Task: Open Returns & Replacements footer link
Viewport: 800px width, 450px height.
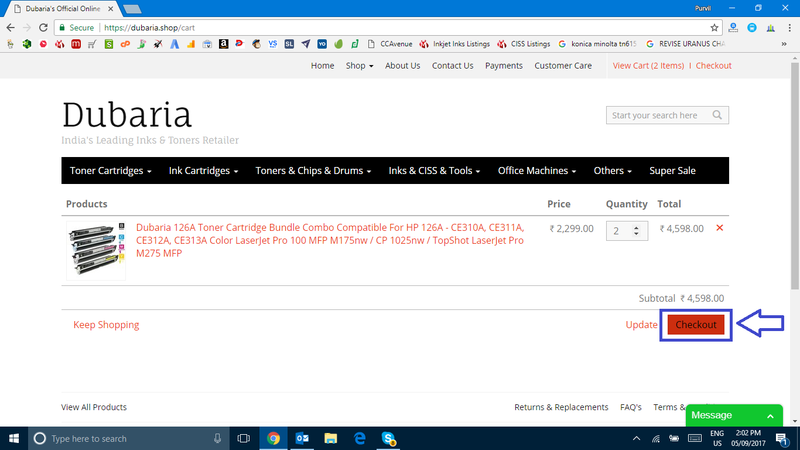Action: 561,407
